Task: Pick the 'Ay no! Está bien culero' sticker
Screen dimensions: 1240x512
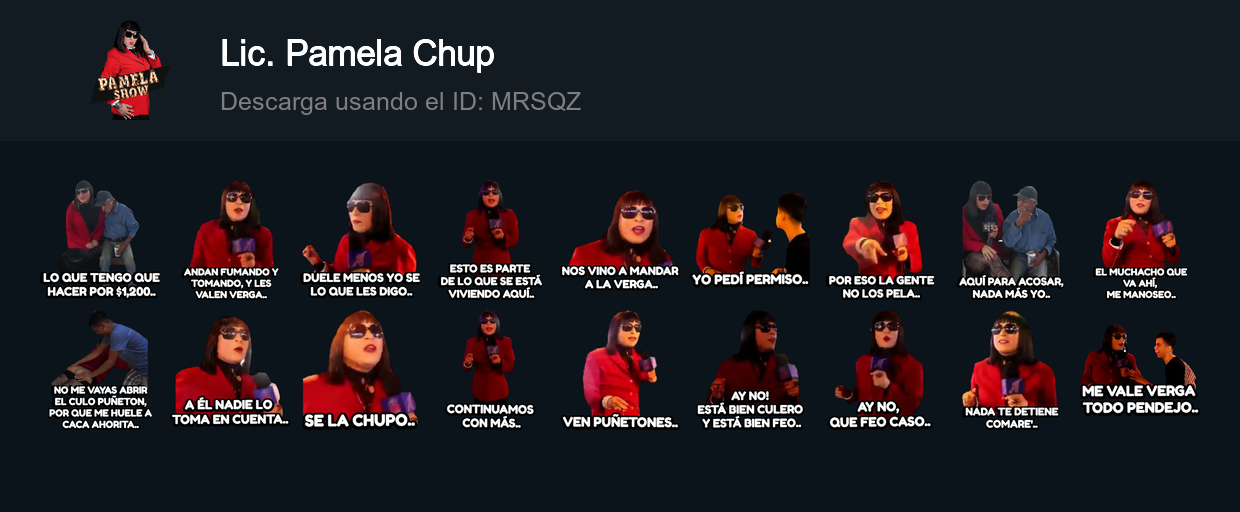Action: tap(750, 371)
